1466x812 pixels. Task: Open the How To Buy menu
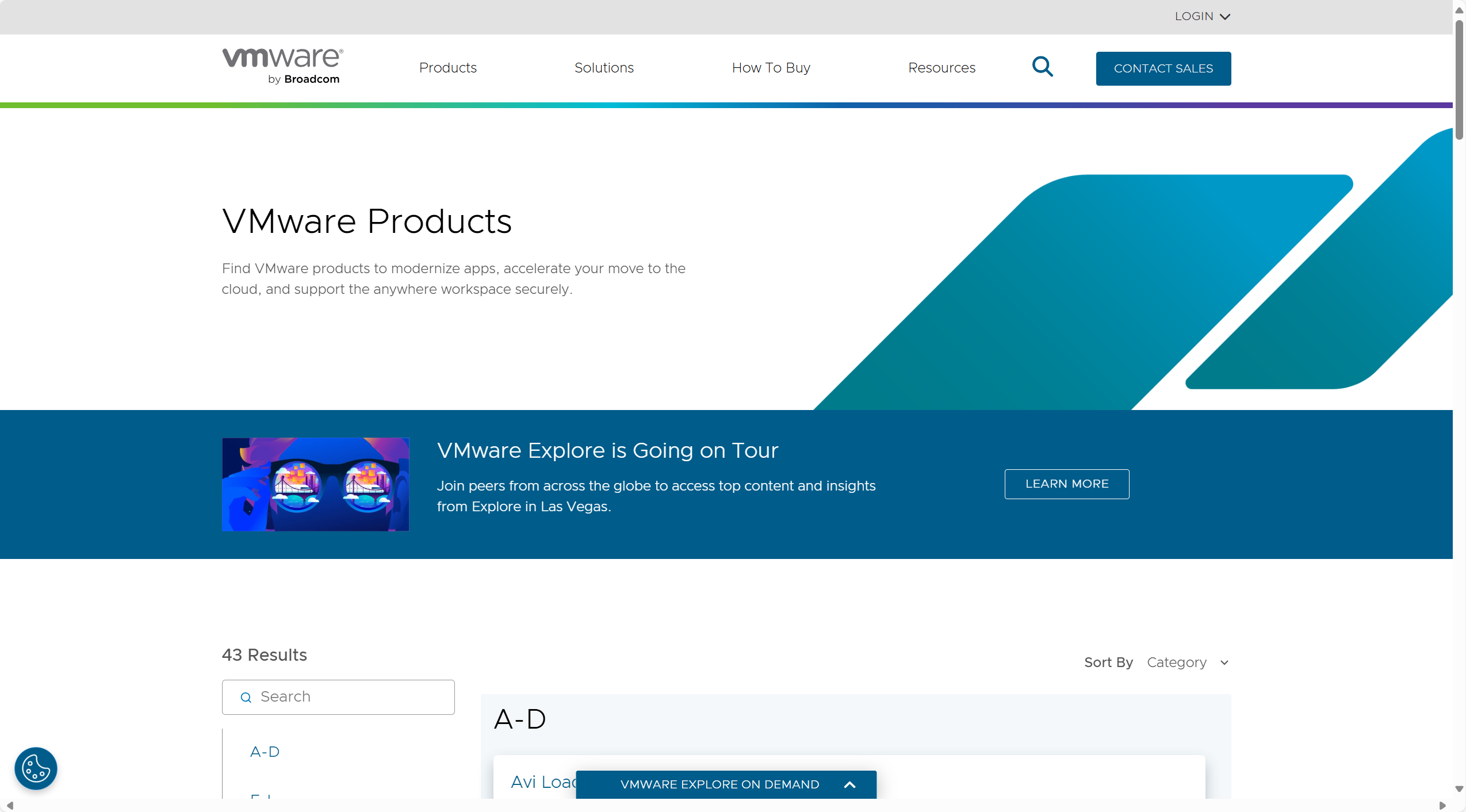(771, 67)
